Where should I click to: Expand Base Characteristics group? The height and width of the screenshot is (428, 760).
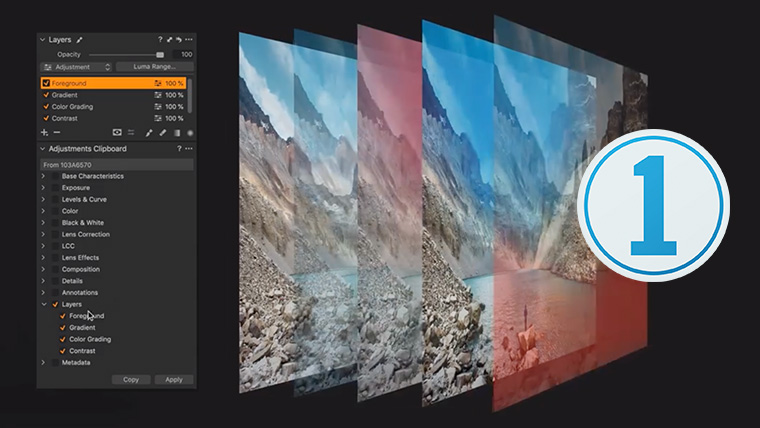click(43, 176)
